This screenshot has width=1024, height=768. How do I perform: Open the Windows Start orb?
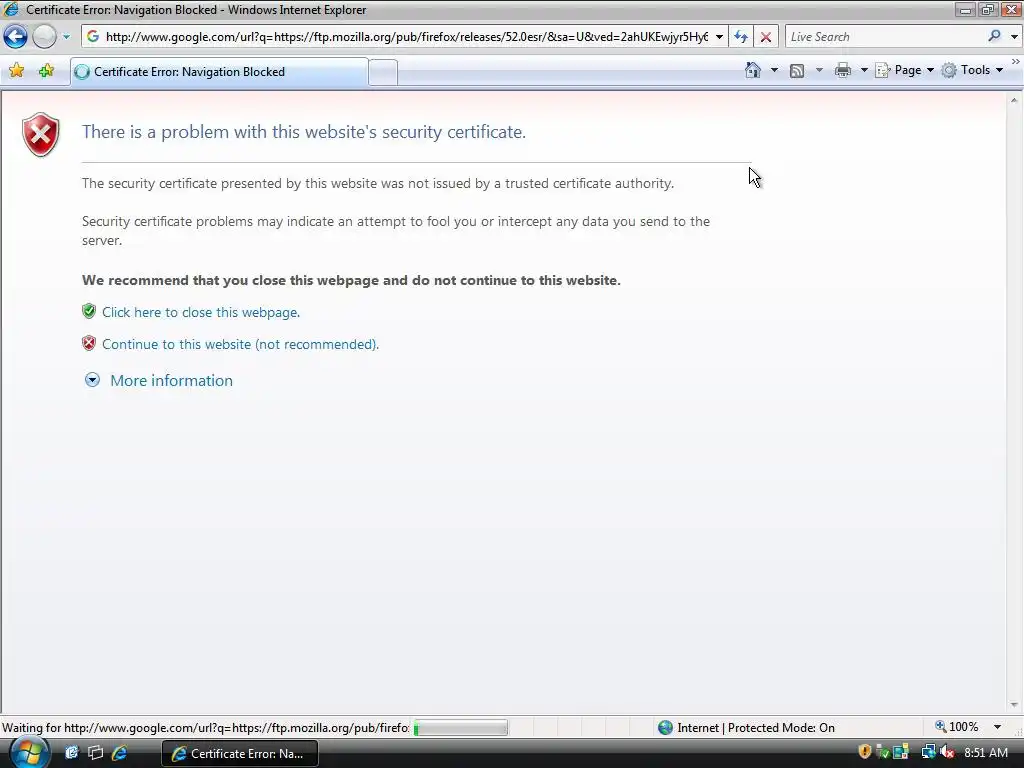tap(29, 753)
